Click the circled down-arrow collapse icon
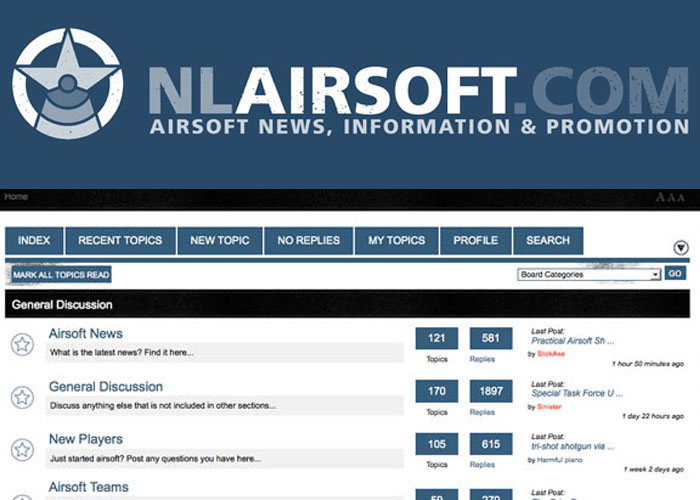 pyautogui.click(x=681, y=248)
